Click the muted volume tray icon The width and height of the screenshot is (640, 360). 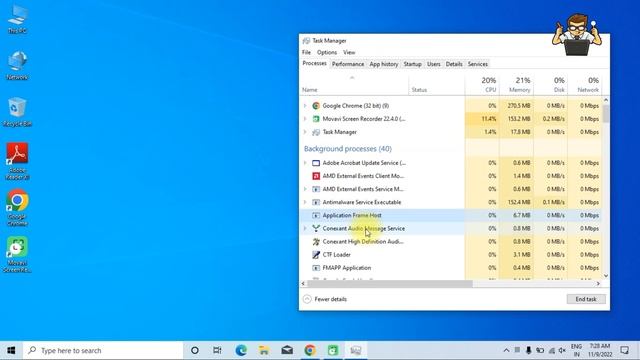562,350
